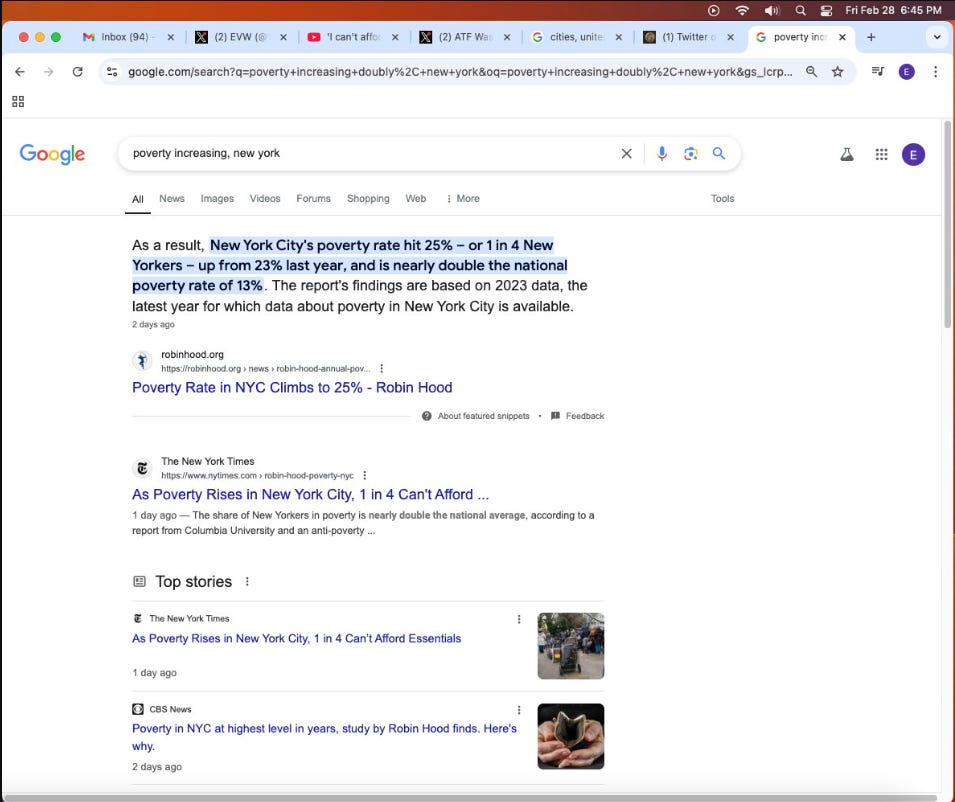This screenshot has width=955, height=802.
Task: Click the vertical page scrollbar
Action: pyautogui.click(x=947, y=225)
